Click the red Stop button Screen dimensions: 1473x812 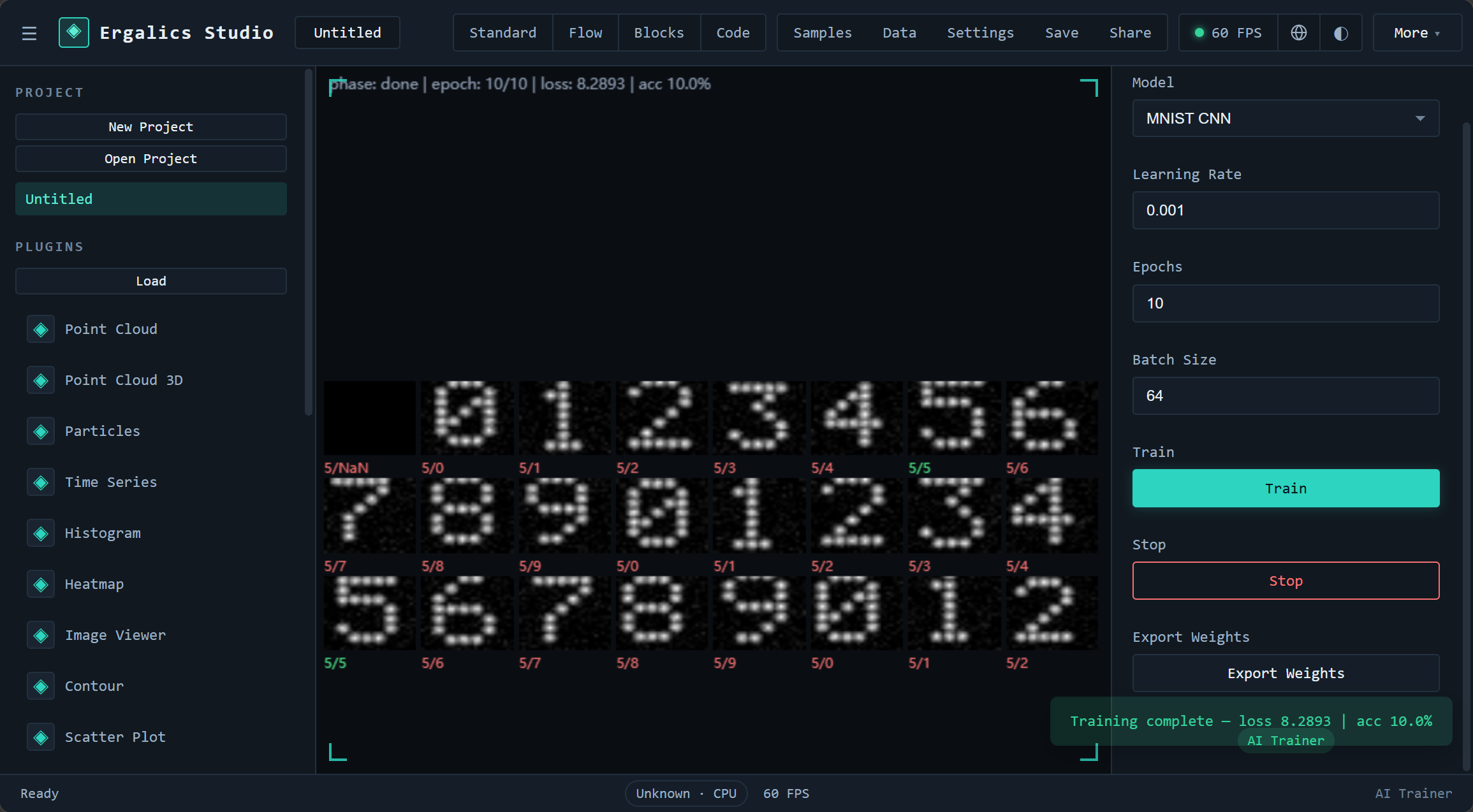click(x=1286, y=581)
